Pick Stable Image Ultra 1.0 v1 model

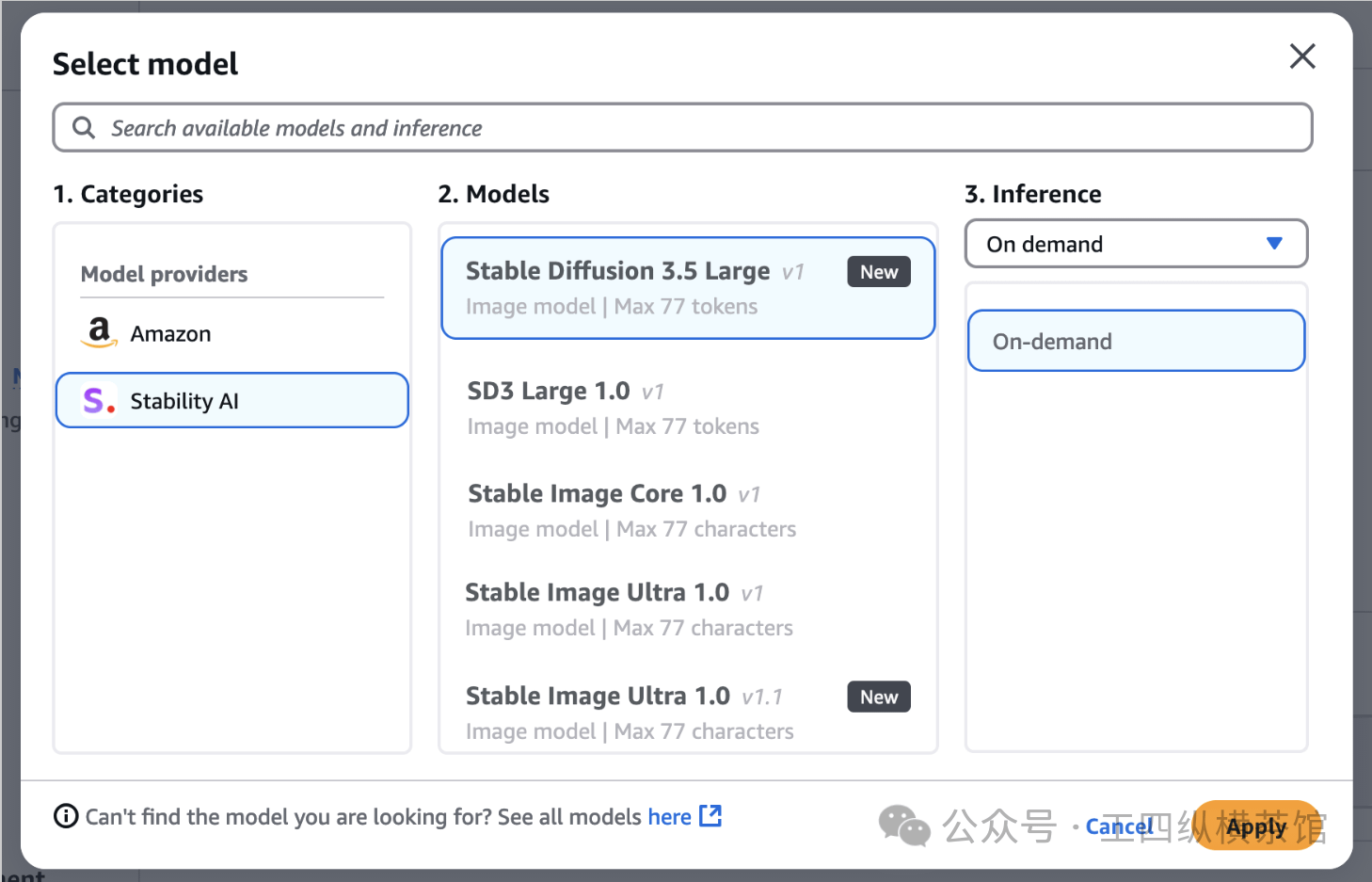point(629,609)
